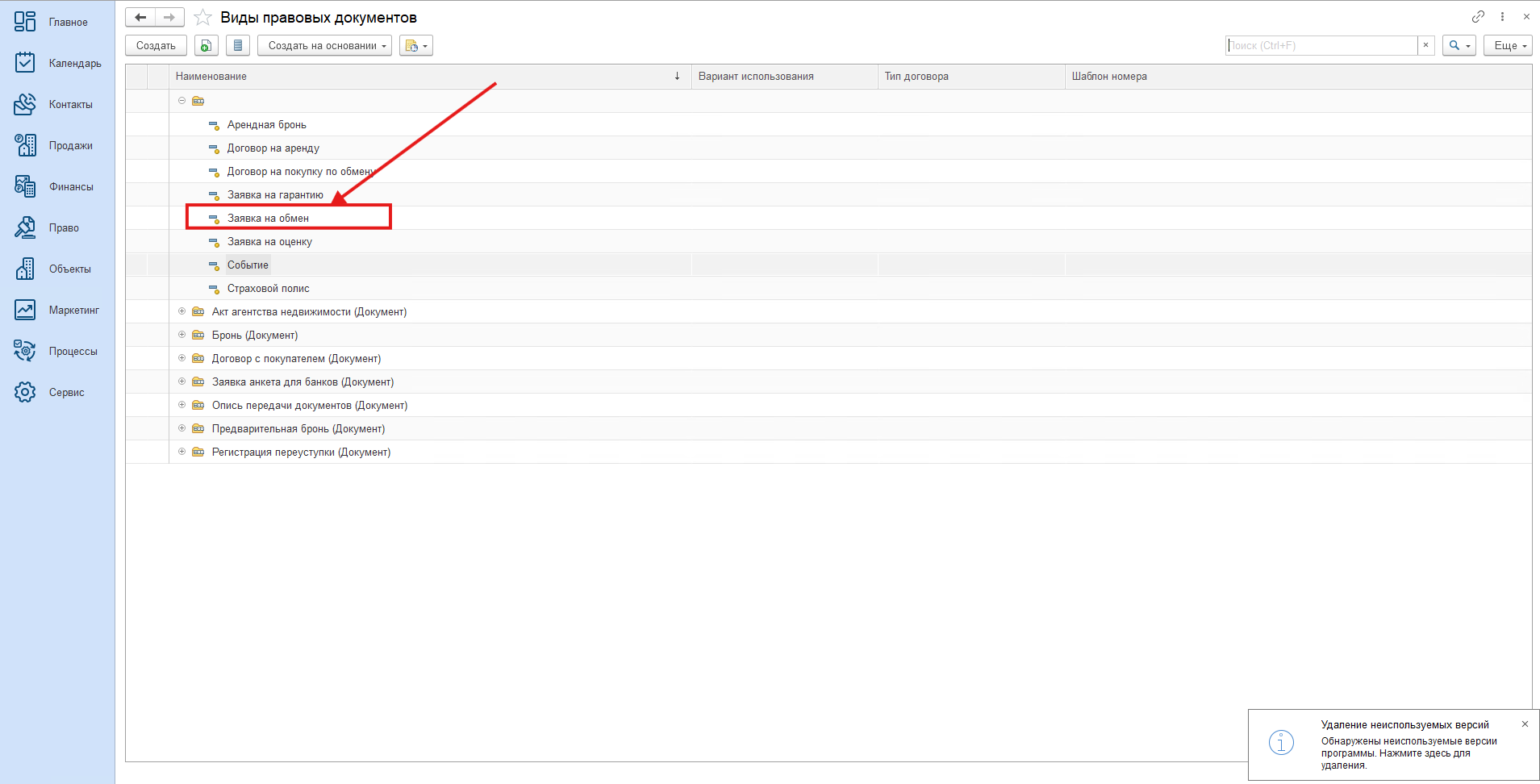Add page to favorites with star icon

click(x=203, y=17)
